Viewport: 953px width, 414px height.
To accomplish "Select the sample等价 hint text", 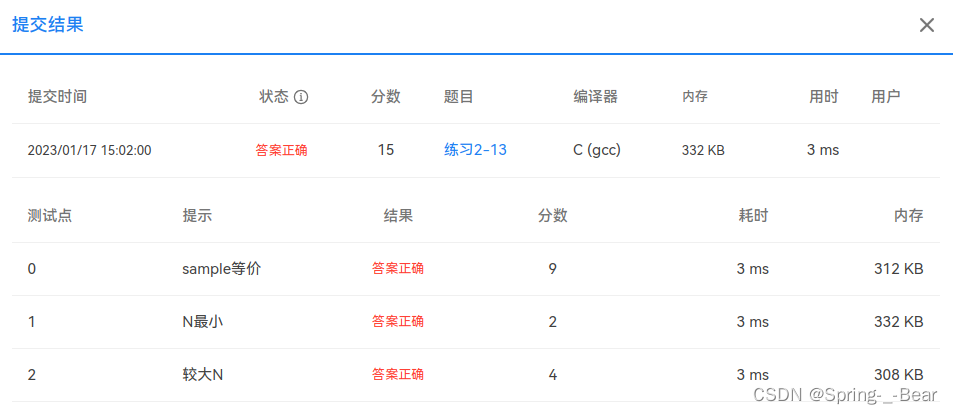I will click(x=222, y=269).
